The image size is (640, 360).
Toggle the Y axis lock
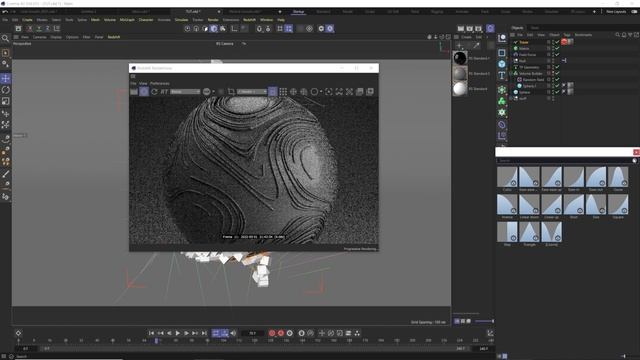39,29
